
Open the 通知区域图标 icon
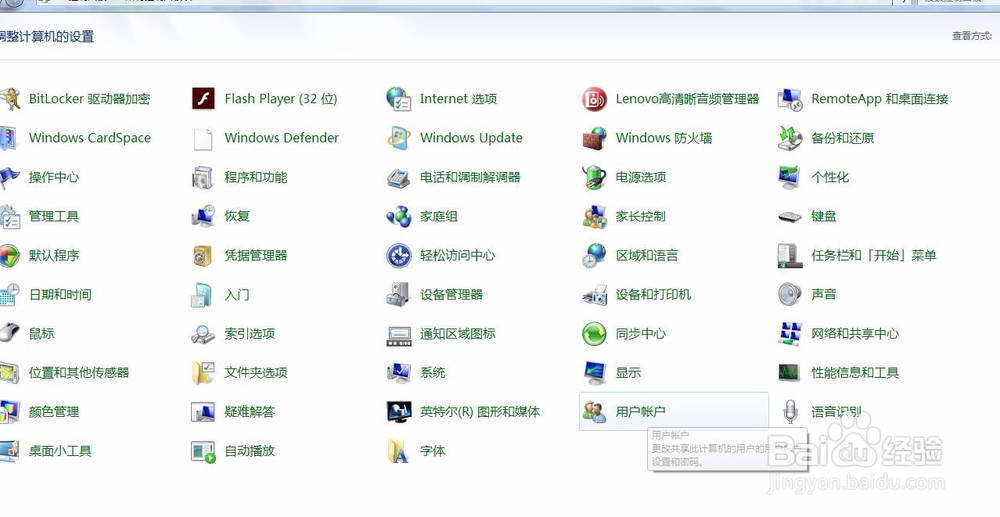(399, 335)
